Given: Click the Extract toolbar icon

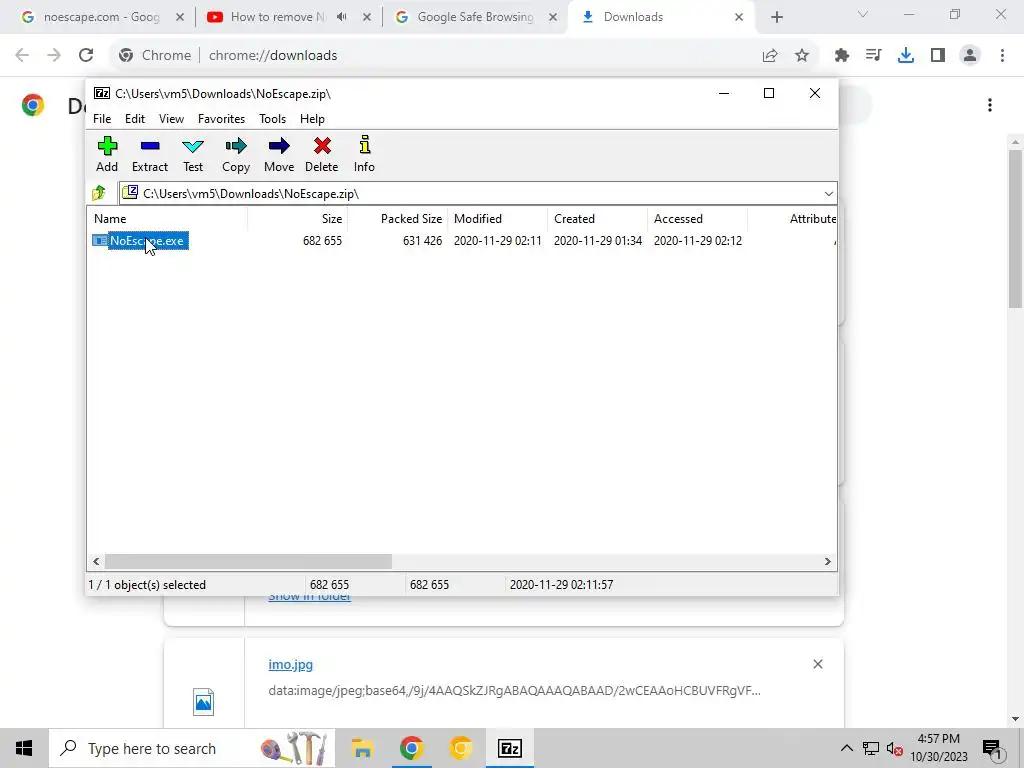Looking at the screenshot, I should [150, 154].
